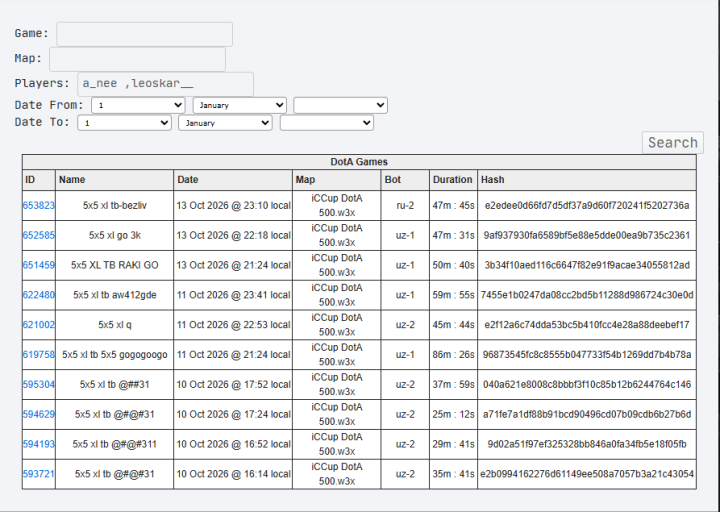Open the Date From month dropdown
The image size is (720, 512).
click(240, 105)
